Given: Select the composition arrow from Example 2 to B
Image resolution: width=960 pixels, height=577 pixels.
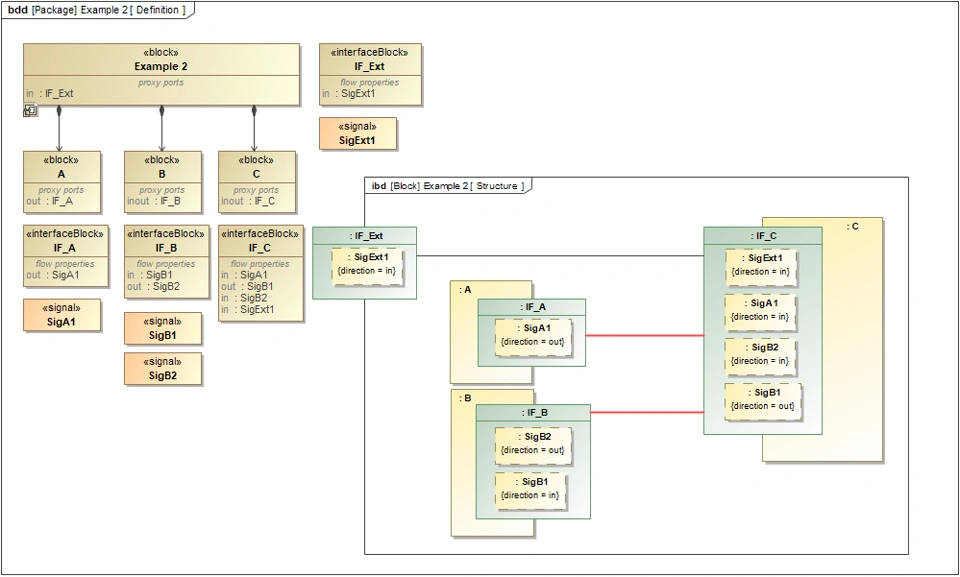Looking at the screenshot, I should pyautogui.click(x=162, y=129).
